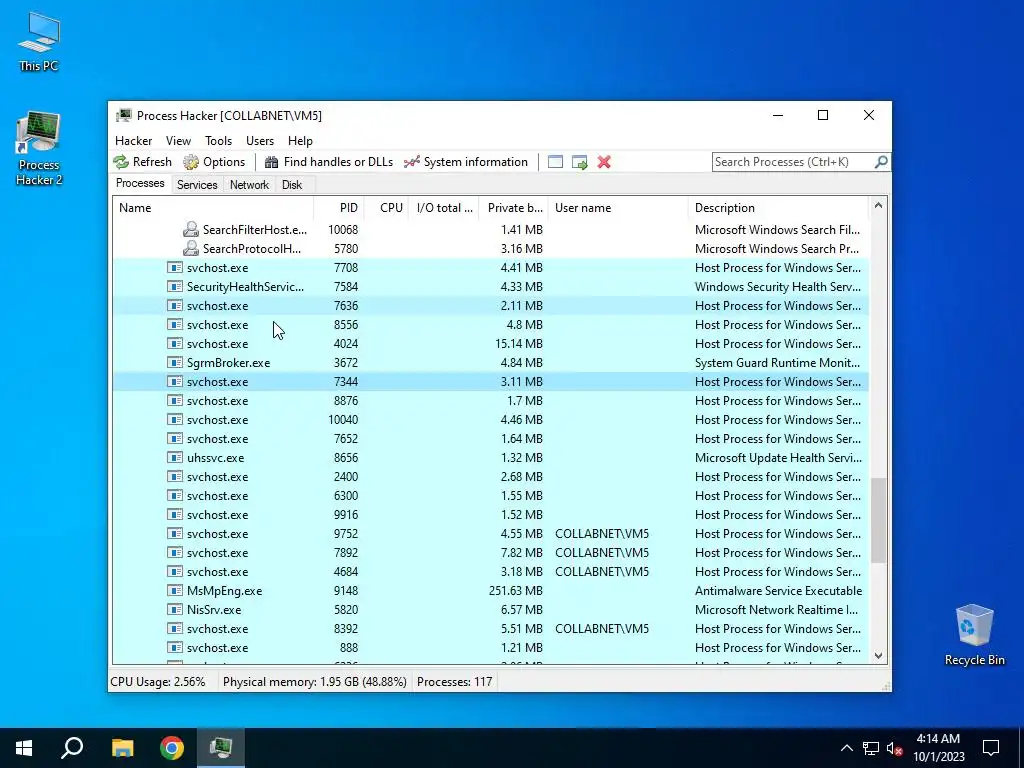Select svchost.exe with PID 8556
1024x768 pixels.
pos(490,325)
